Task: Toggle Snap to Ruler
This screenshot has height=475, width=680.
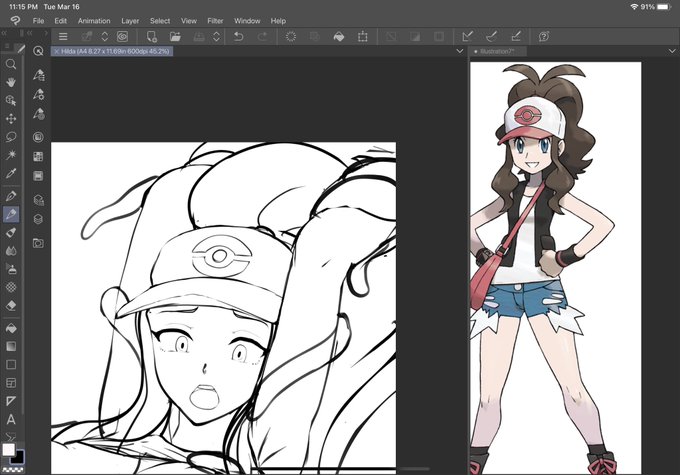Action: (468, 37)
